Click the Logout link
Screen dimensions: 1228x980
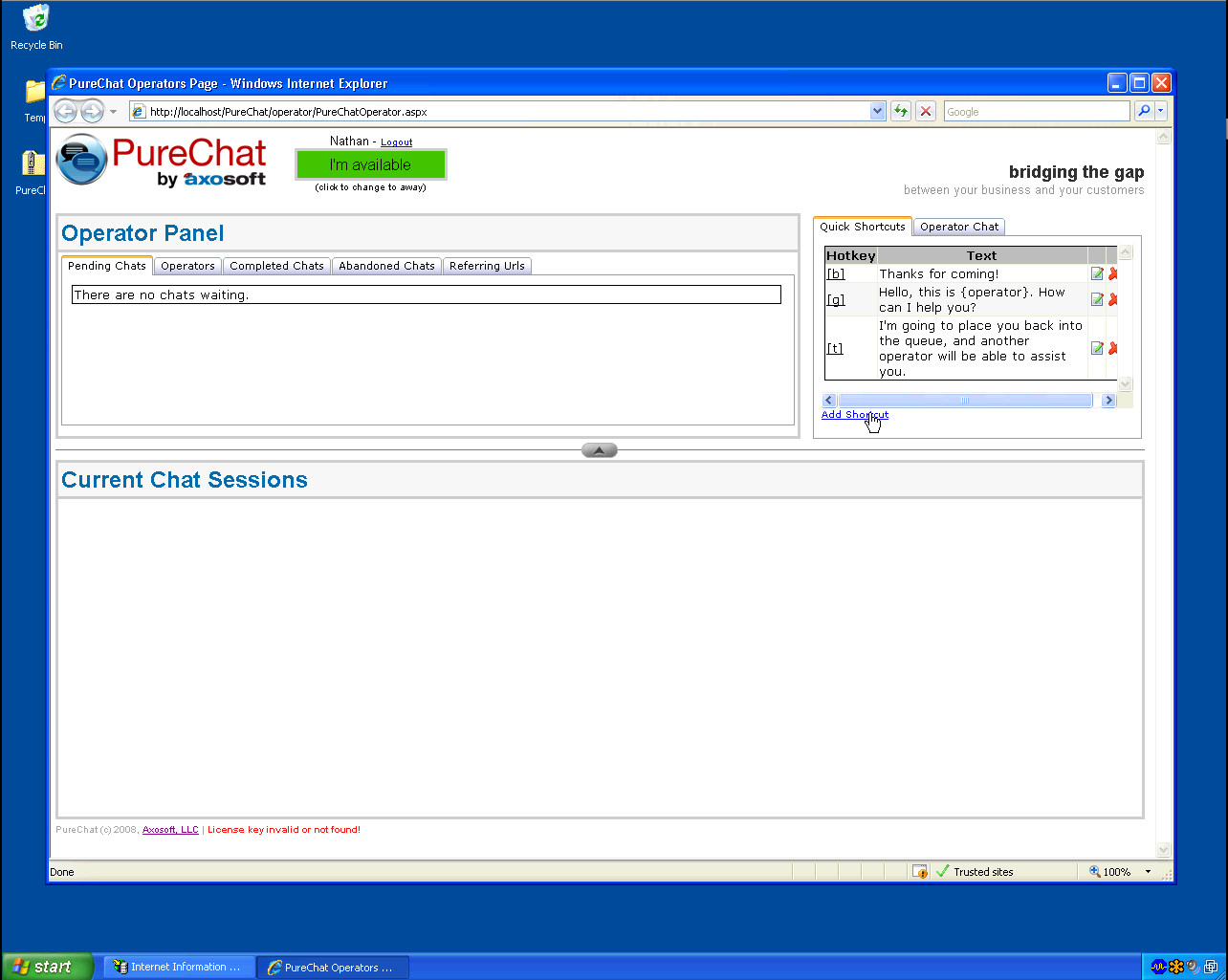tap(396, 142)
